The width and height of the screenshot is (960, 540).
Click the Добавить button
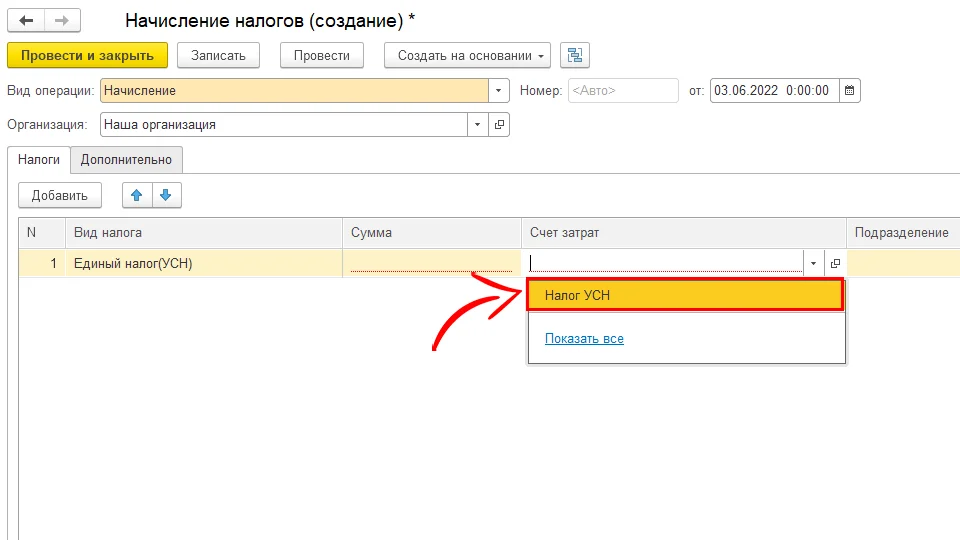pos(60,195)
